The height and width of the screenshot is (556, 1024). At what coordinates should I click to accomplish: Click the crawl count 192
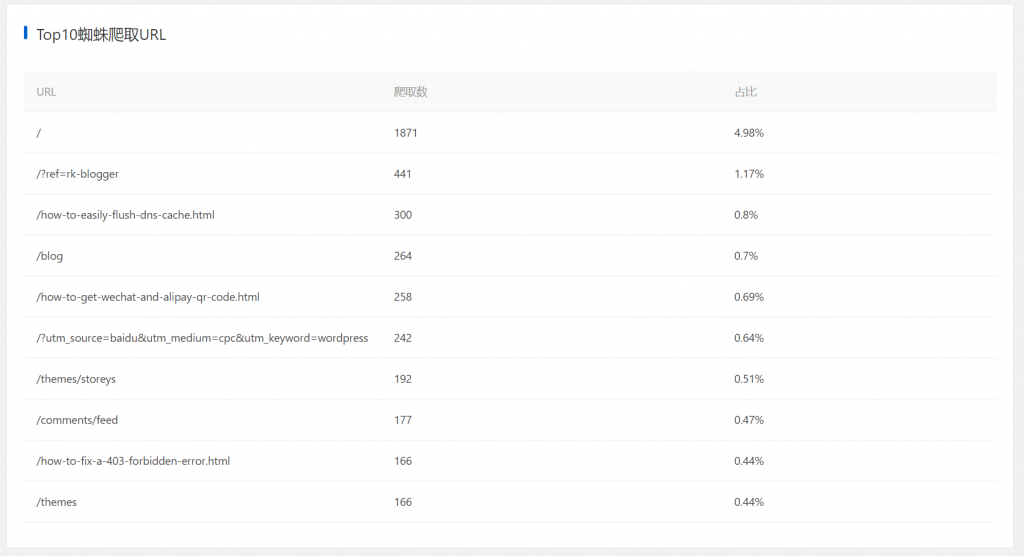pos(402,379)
